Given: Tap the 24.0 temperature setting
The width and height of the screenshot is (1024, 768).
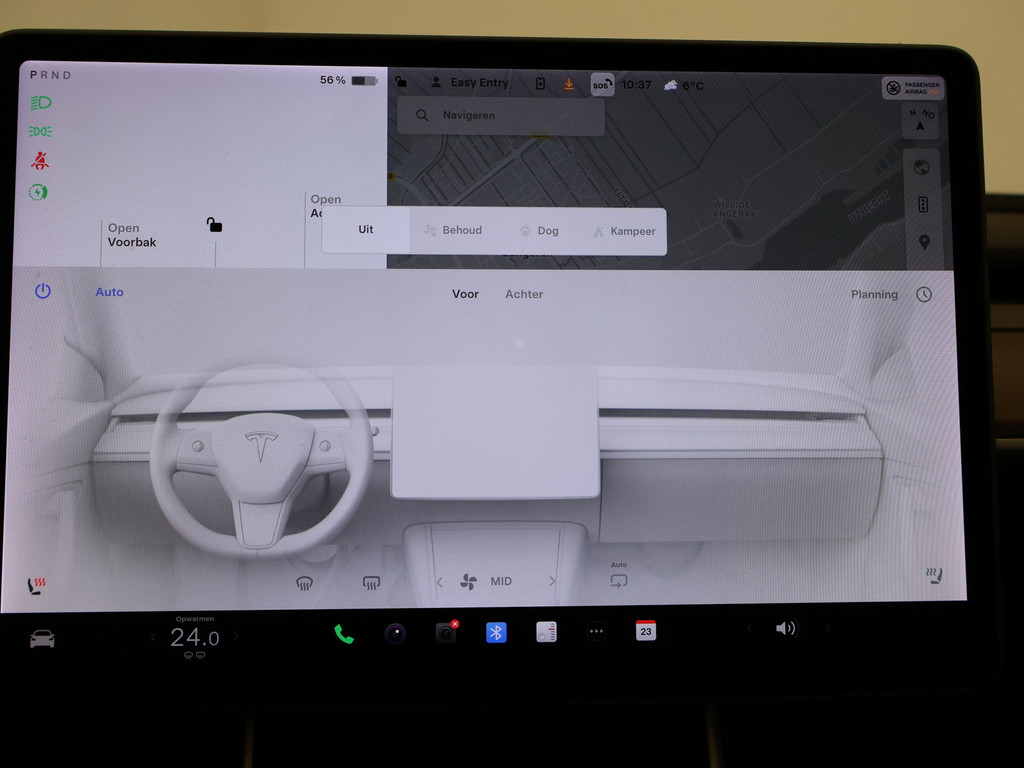Looking at the screenshot, I should pyautogui.click(x=194, y=638).
